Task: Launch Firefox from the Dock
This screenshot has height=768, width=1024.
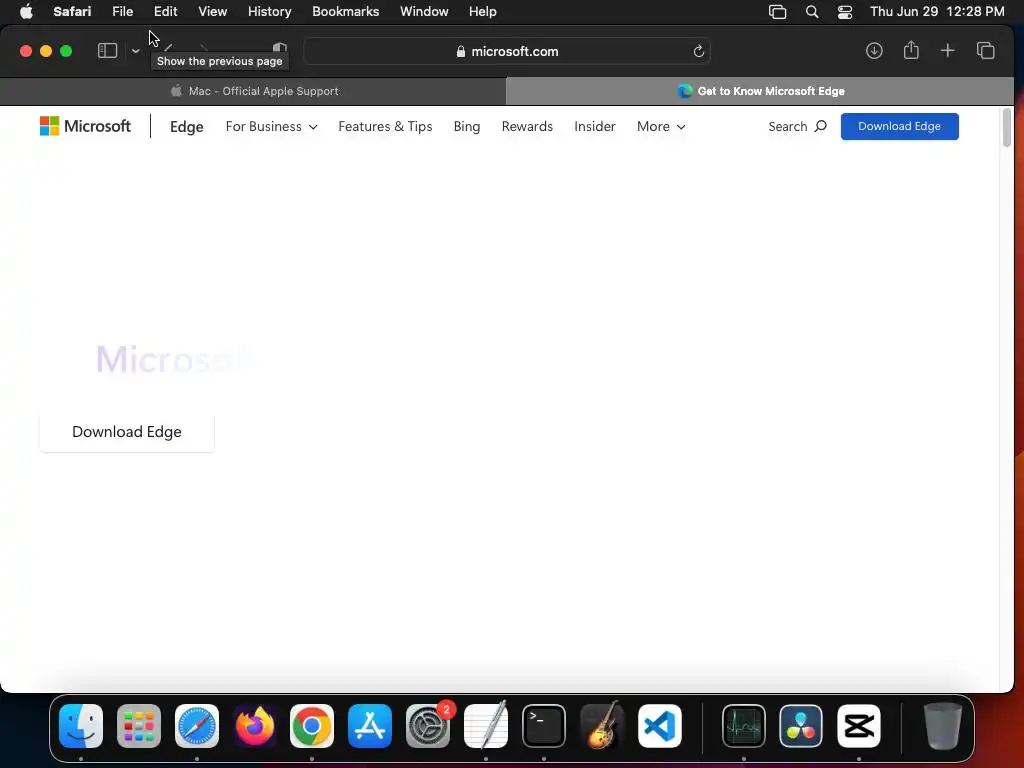Action: click(255, 726)
